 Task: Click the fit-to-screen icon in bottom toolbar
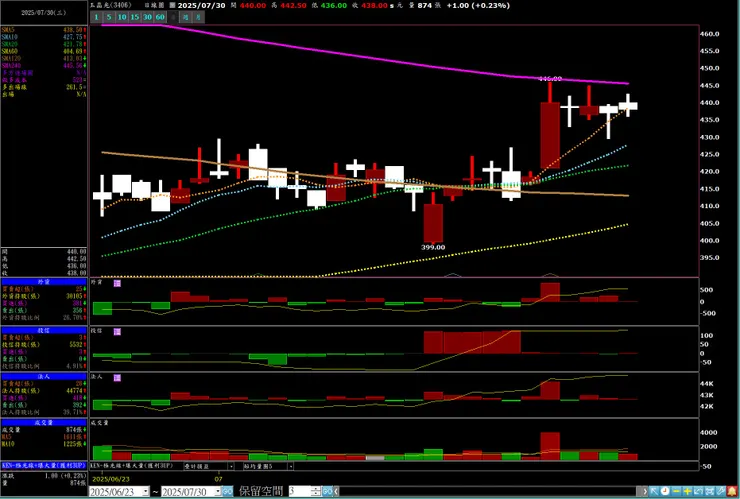(709, 491)
